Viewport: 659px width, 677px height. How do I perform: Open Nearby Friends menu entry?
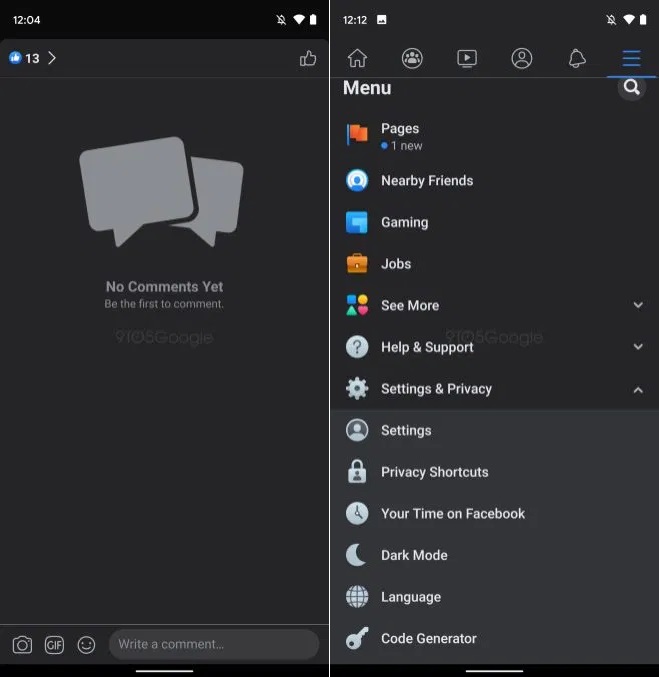point(494,180)
